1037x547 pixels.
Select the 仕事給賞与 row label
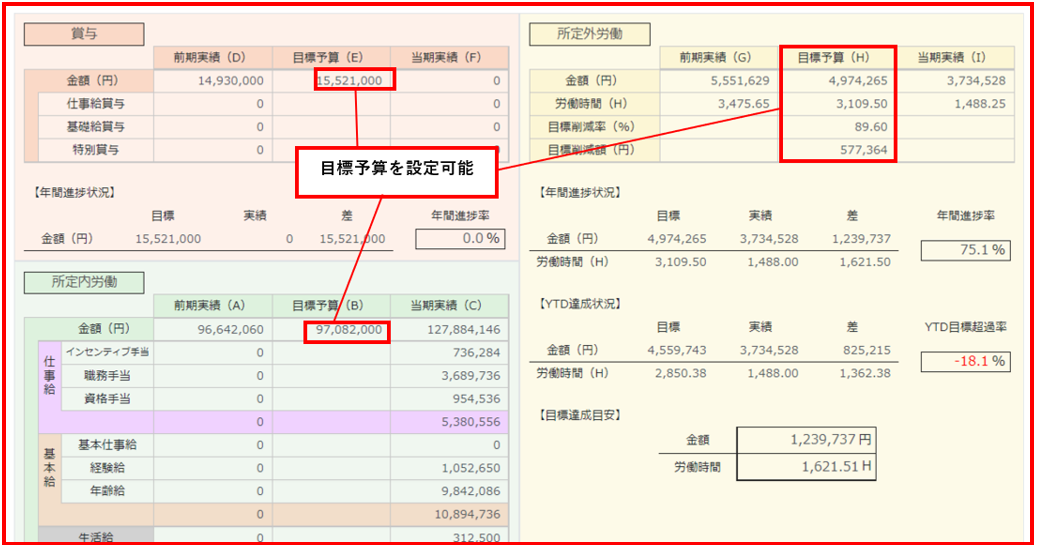coord(96,103)
